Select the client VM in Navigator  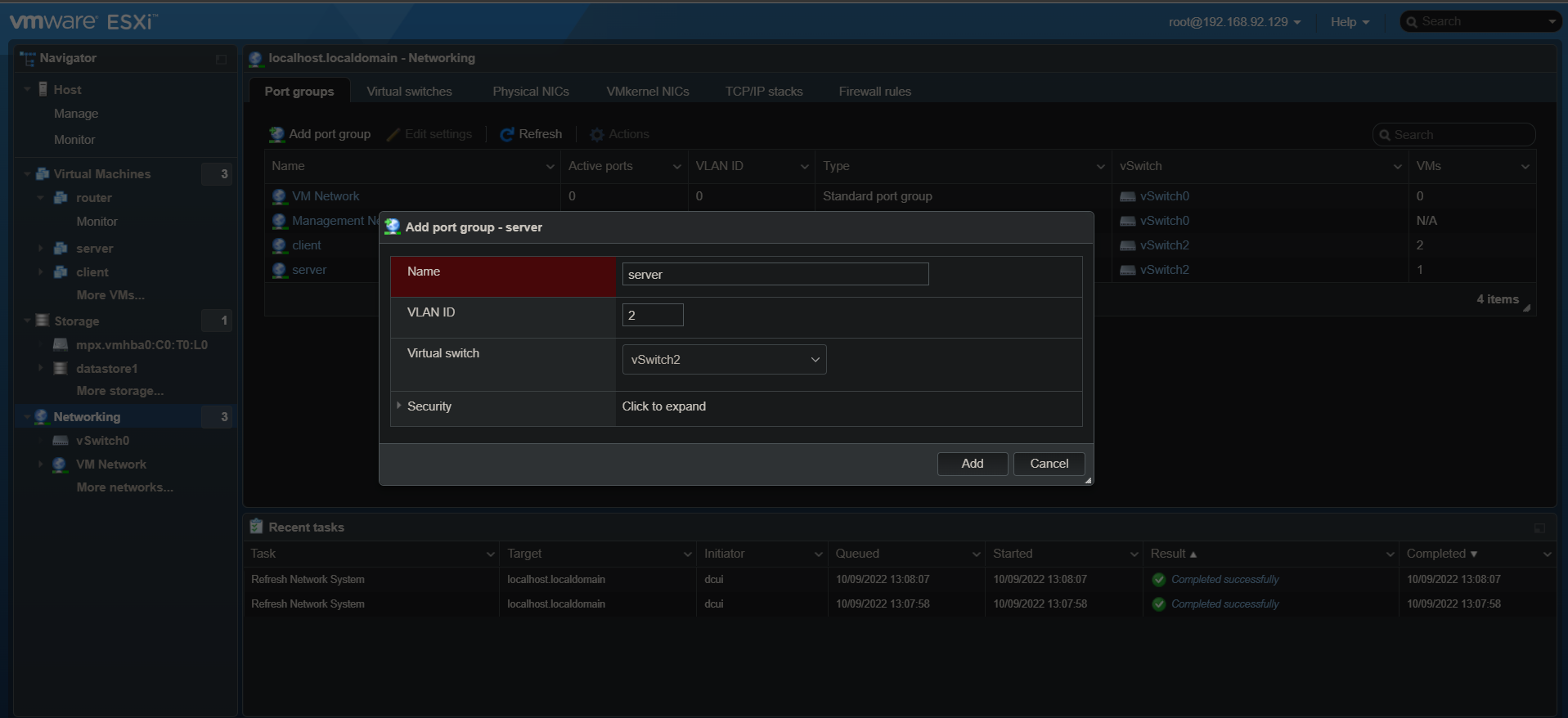pos(92,272)
